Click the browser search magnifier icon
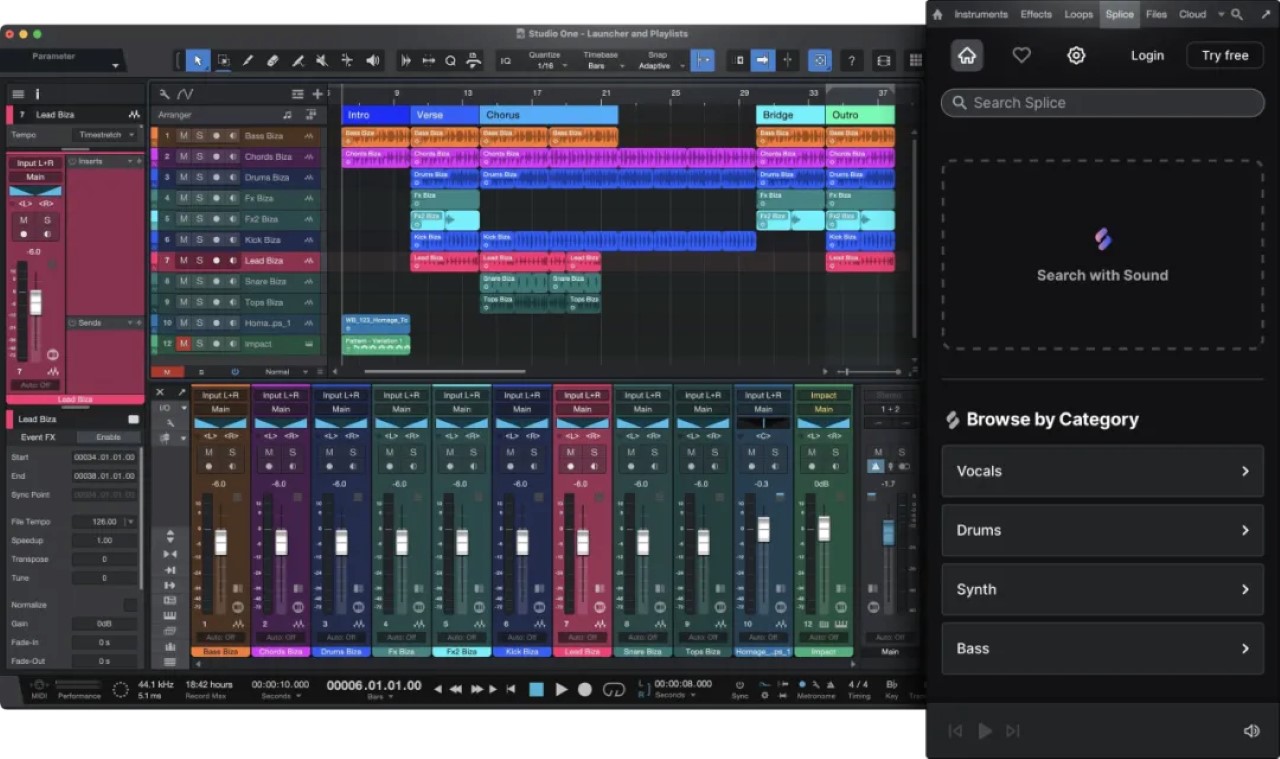Viewport: 1280px width, 759px height. pos(1237,14)
